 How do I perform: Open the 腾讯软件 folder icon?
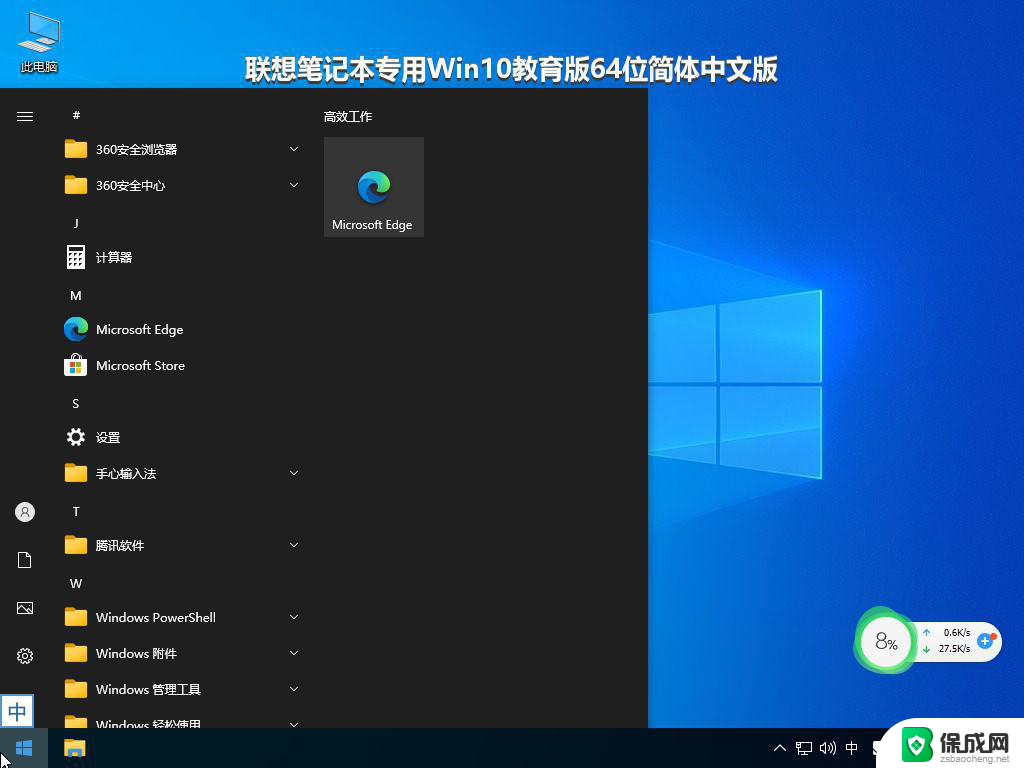point(76,545)
